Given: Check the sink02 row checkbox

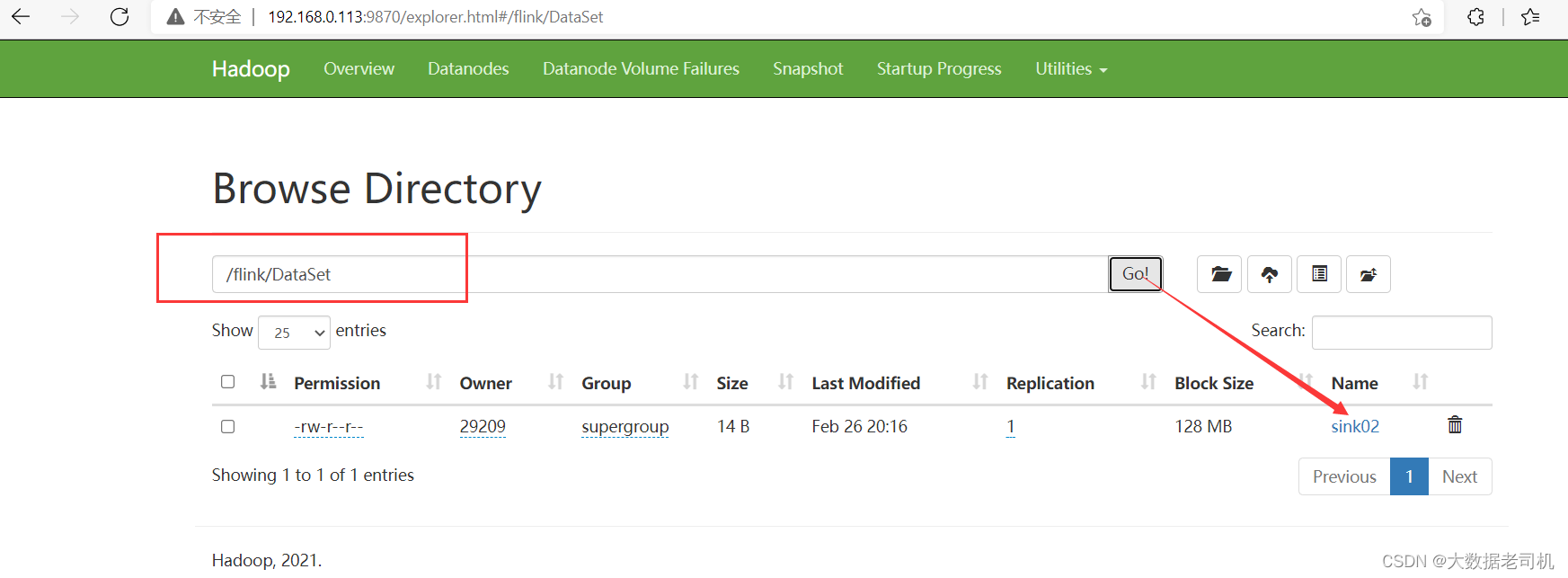Looking at the screenshot, I should [x=228, y=426].
